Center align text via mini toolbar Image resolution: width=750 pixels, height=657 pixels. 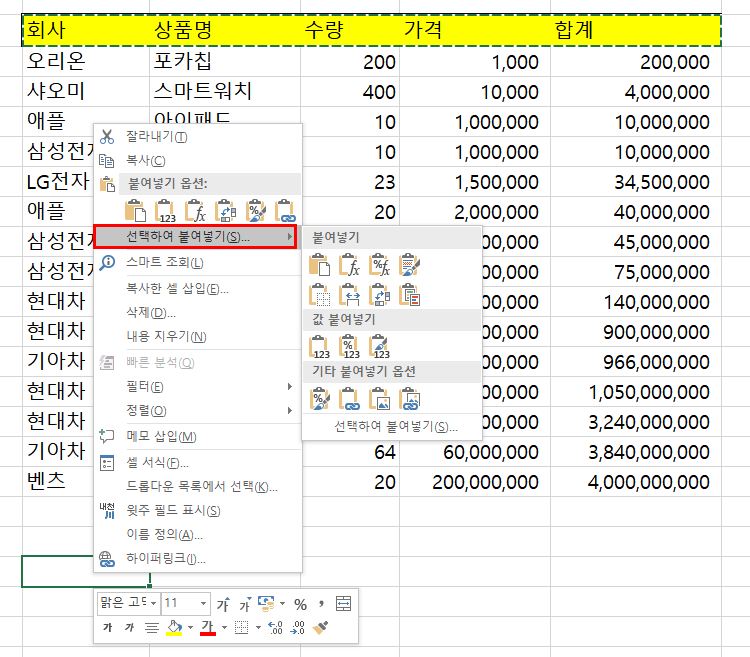(x=152, y=627)
